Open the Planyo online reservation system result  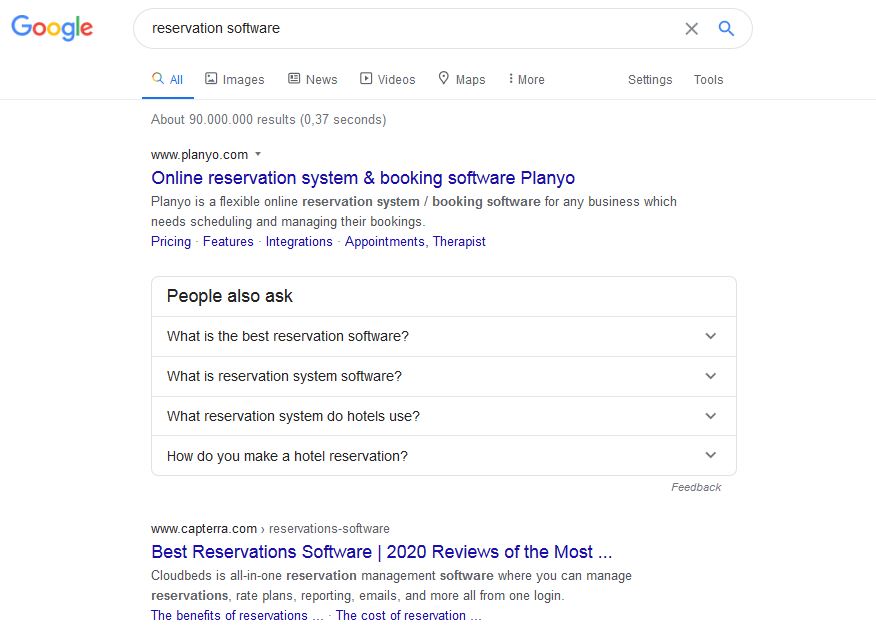(363, 178)
